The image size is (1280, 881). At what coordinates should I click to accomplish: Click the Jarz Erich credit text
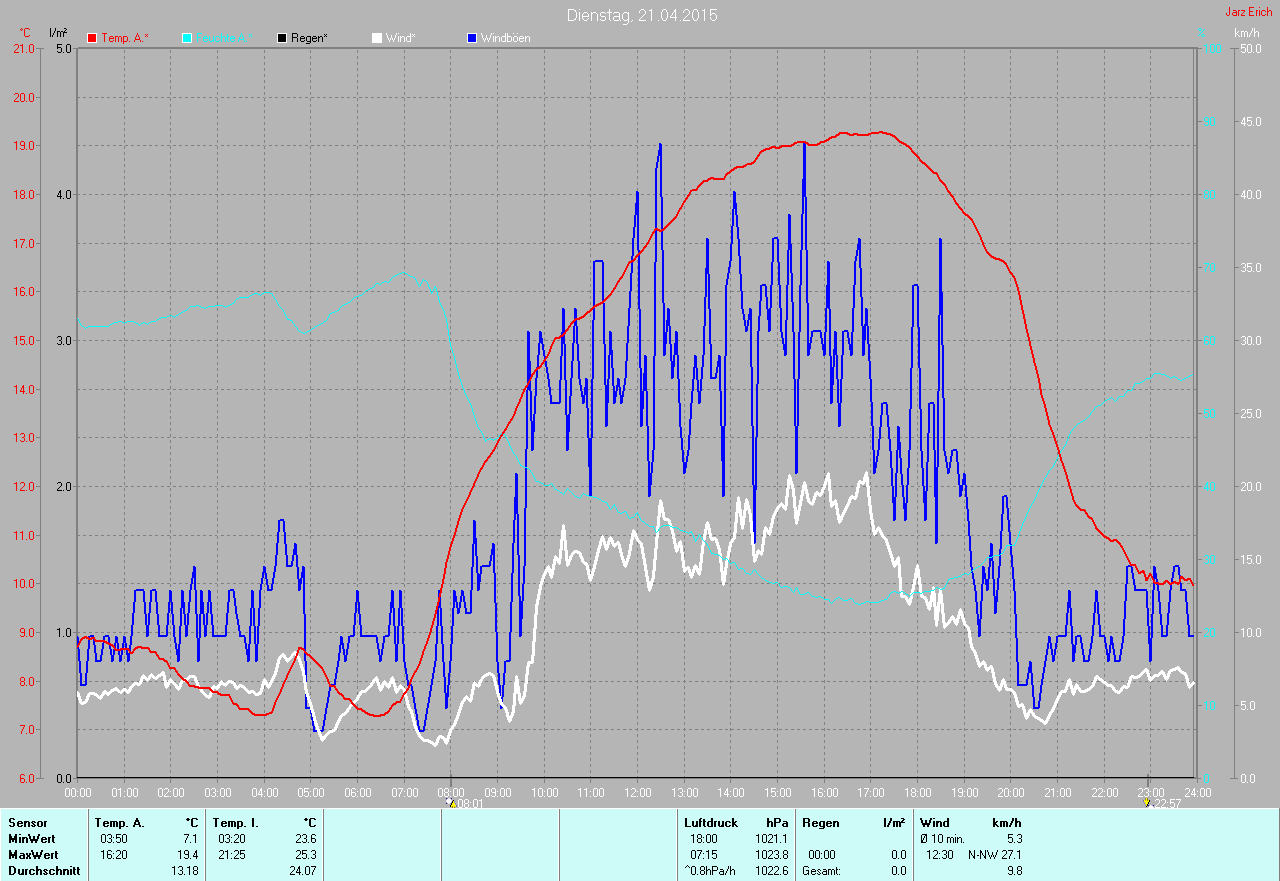click(1249, 12)
